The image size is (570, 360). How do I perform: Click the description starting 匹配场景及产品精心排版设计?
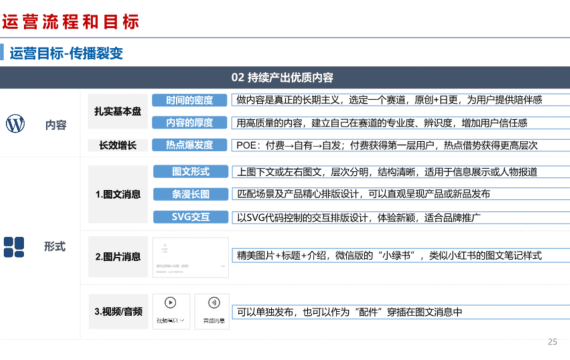(401, 194)
